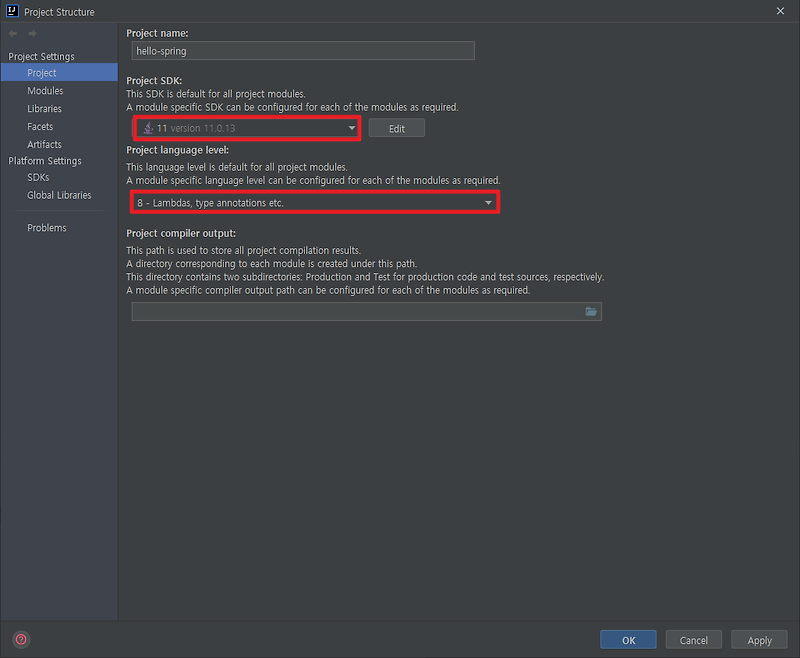Open the Artifacts settings section
800x658 pixels.
44,144
